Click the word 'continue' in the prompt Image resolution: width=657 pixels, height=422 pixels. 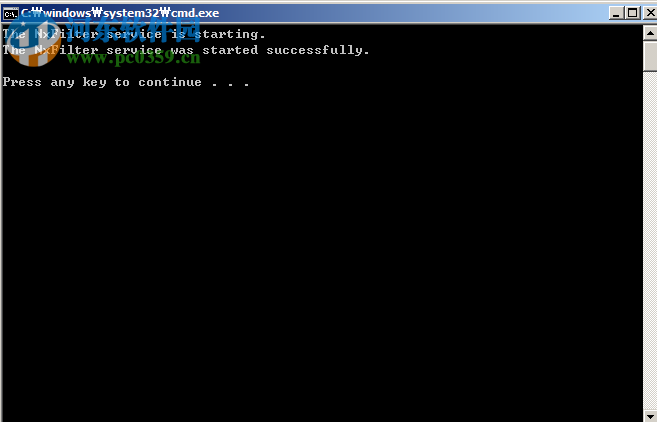coord(170,82)
